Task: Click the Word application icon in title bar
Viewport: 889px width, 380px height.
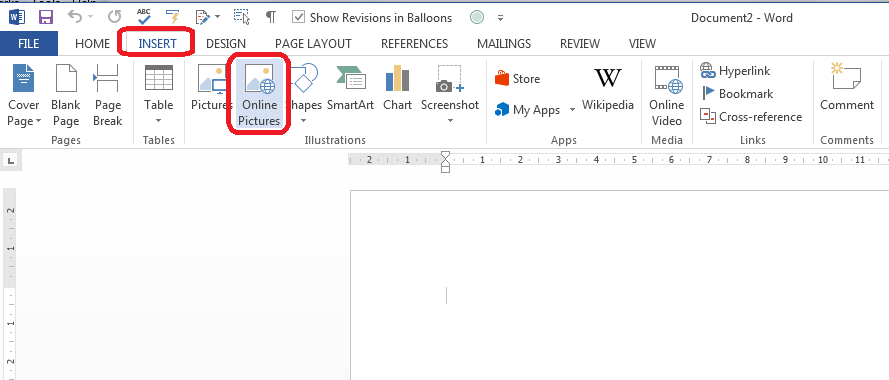Action: (16, 17)
